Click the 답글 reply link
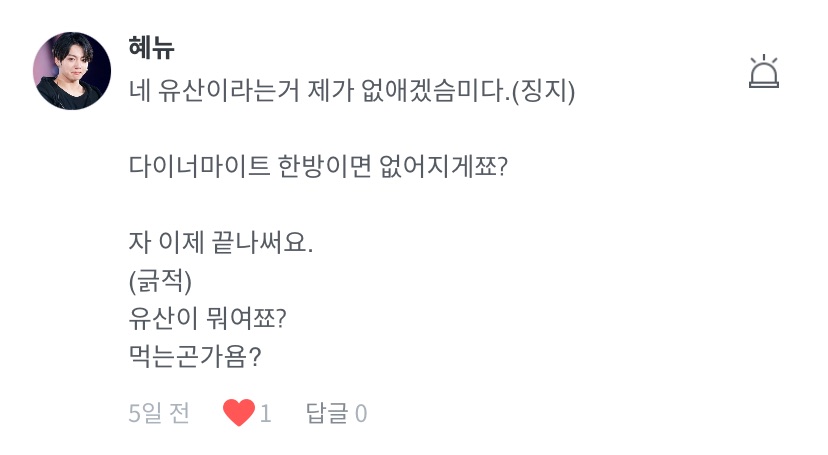 coord(327,413)
